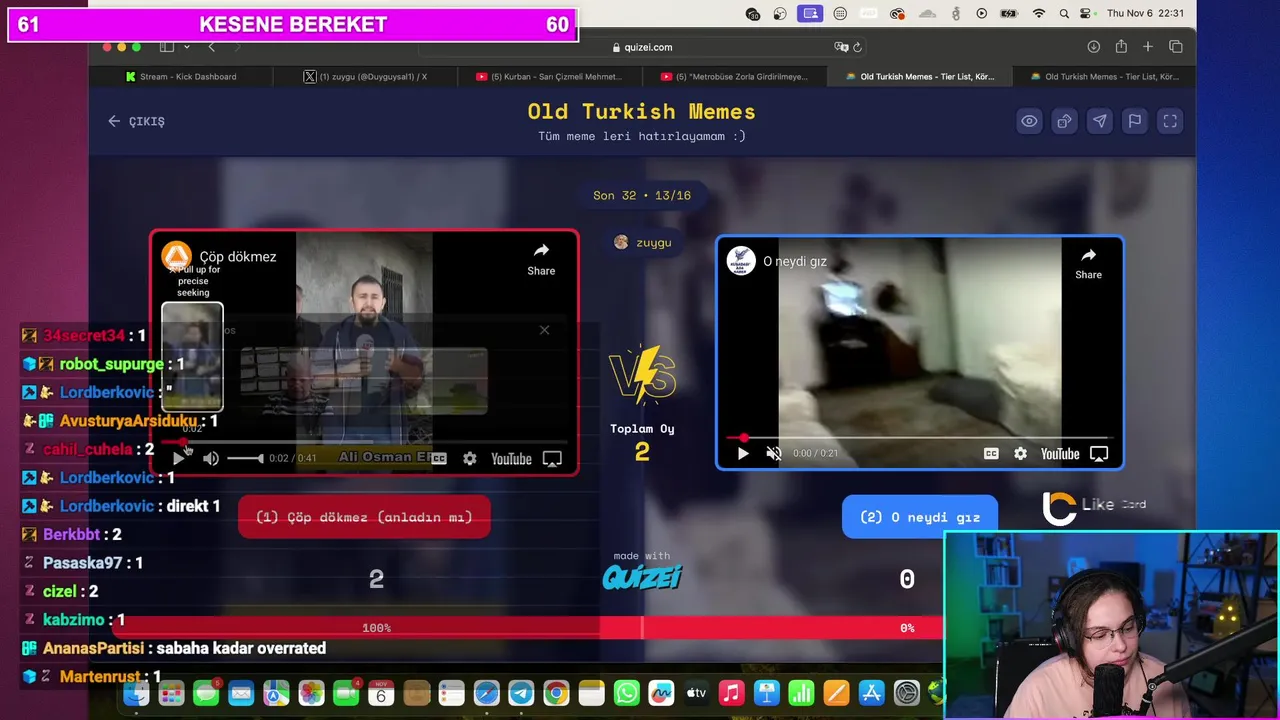Viewport: 1280px width, 720px height.
Task: Click the battery status icon
Action: [1010, 14]
